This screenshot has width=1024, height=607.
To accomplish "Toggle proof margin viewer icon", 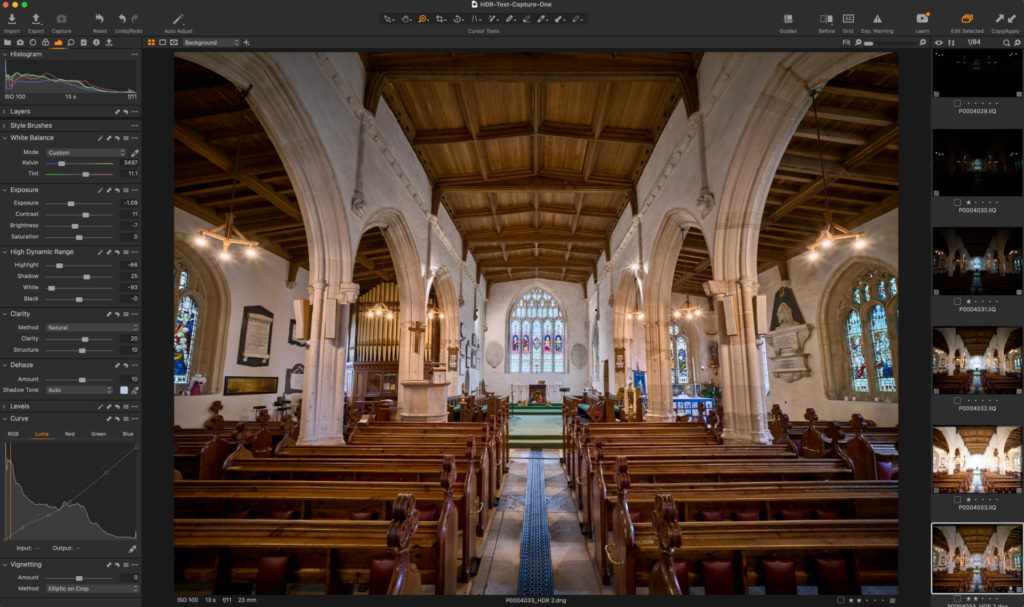I will pos(174,42).
